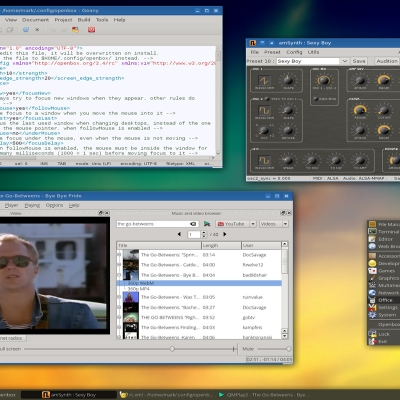The image size is (400, 400).
Task: Open the Settings submenu in Openbox menu
Action: (384, 307)
